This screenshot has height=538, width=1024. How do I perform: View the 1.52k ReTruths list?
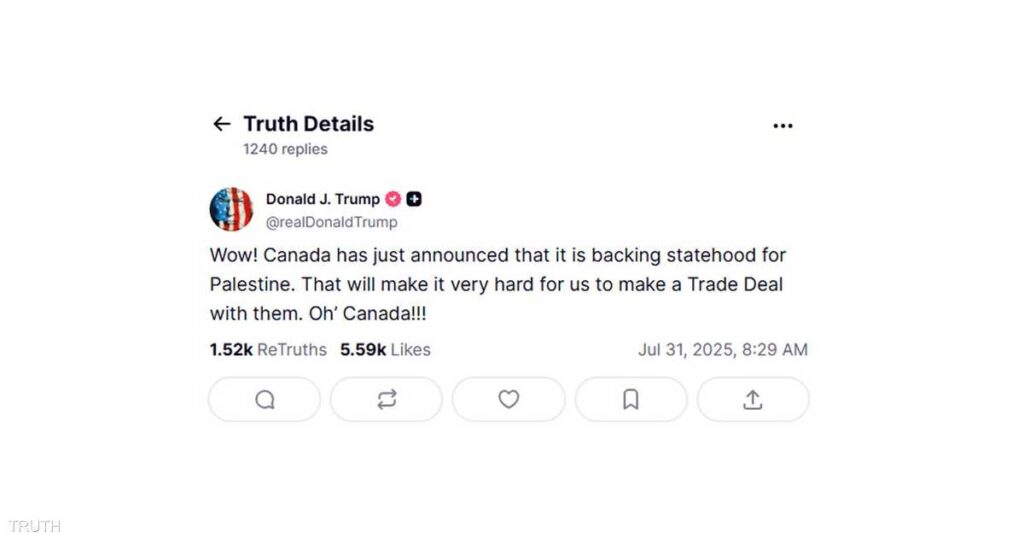click(268, 350)
